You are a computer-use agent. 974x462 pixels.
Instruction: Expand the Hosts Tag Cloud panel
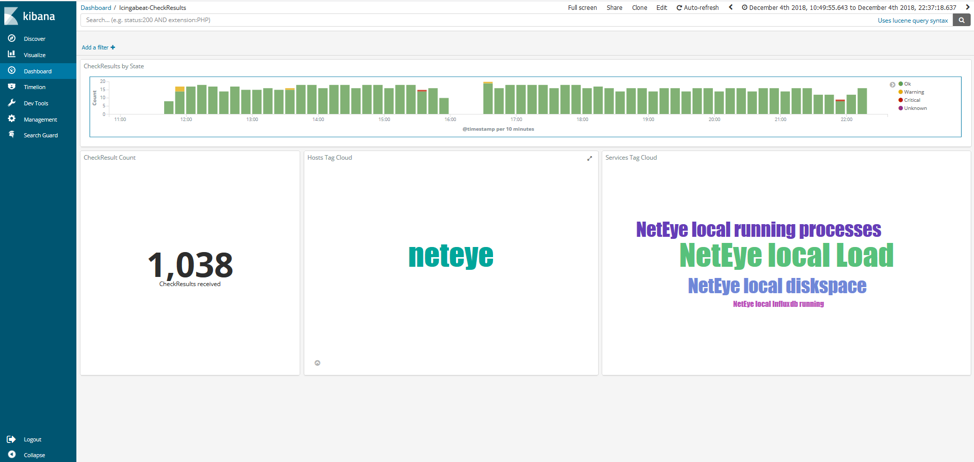589,158
